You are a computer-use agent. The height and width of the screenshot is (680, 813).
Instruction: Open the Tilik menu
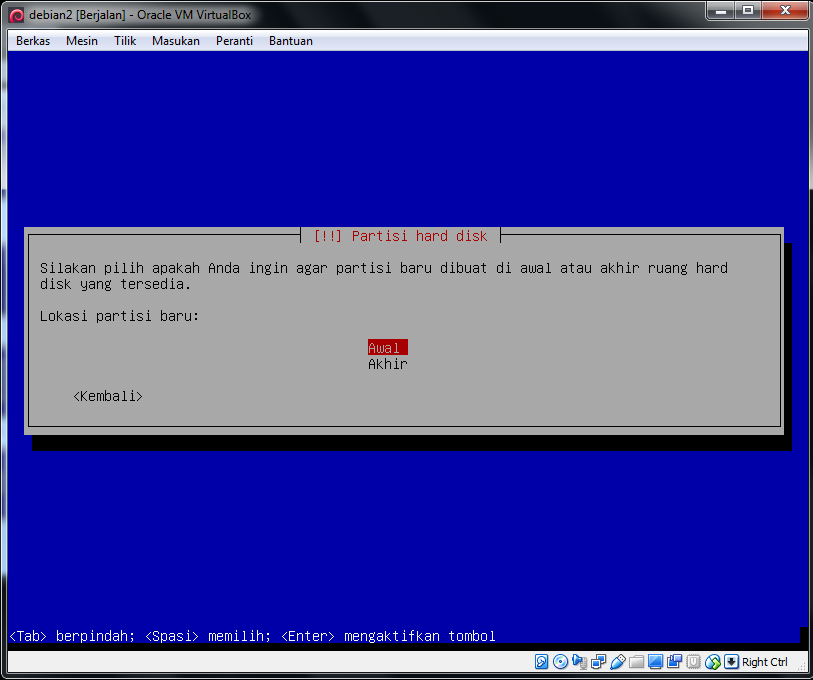(125, 41)
